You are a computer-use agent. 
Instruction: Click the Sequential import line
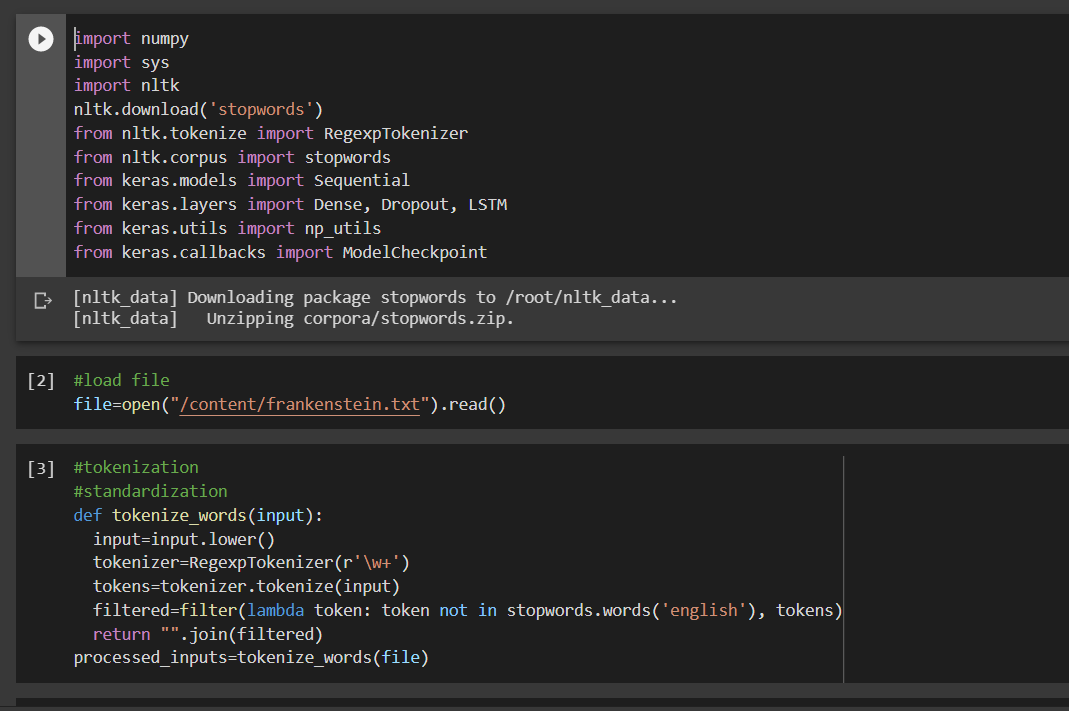coord(242,181)
